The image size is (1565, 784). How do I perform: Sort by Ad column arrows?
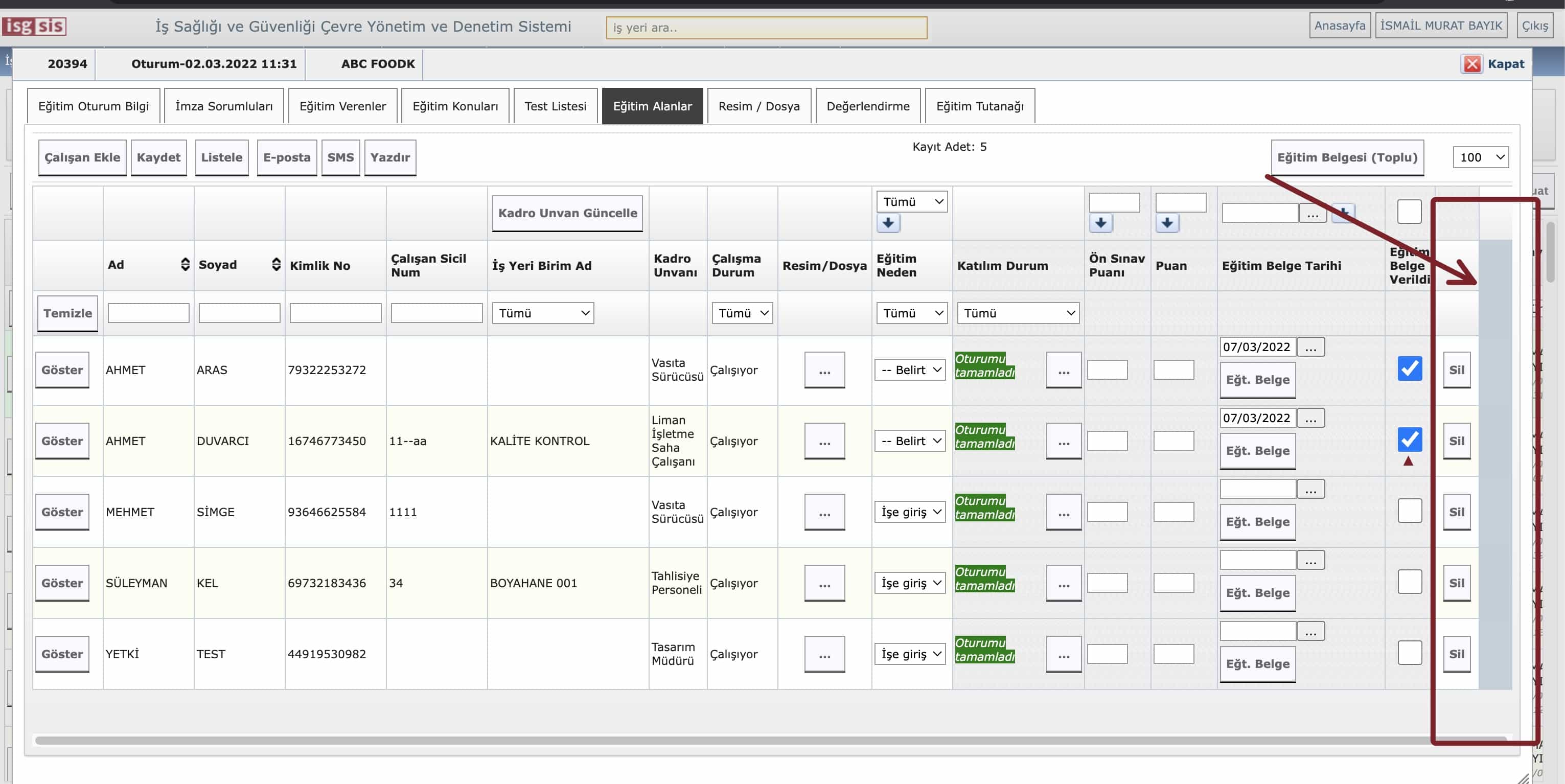[x=185, y=264]
